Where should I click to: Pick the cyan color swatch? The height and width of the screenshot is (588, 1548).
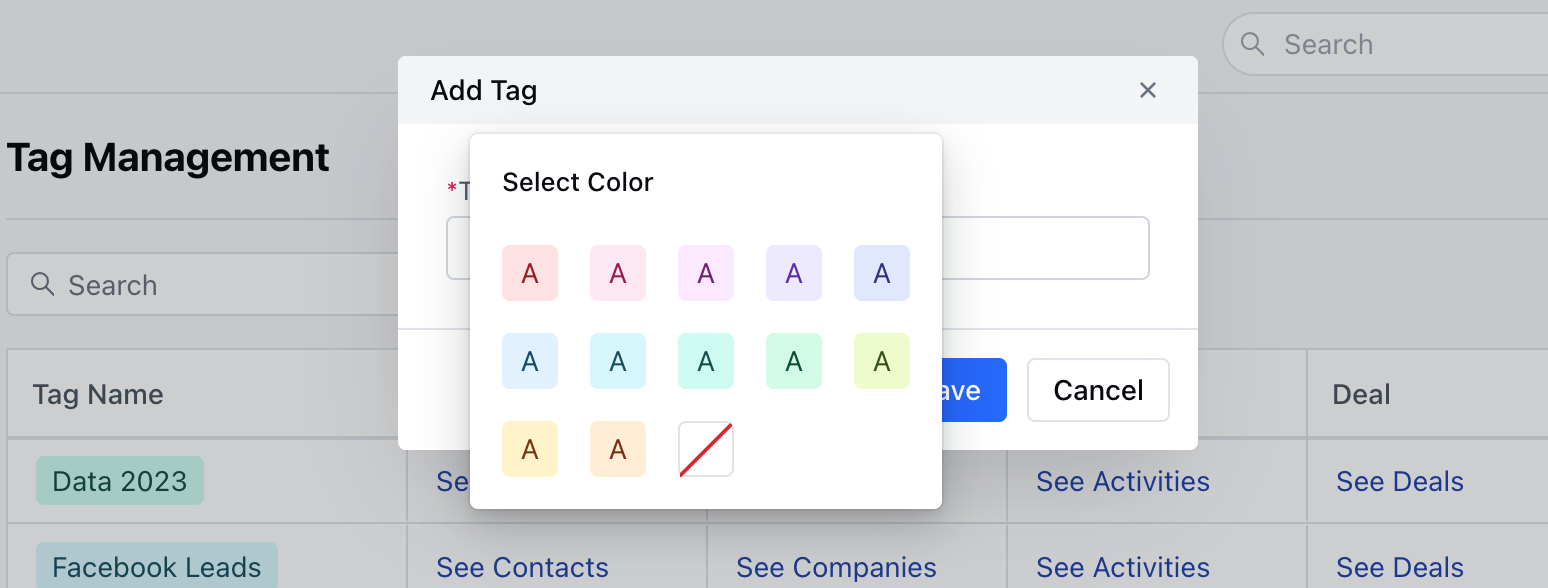(x=618, y=361)
